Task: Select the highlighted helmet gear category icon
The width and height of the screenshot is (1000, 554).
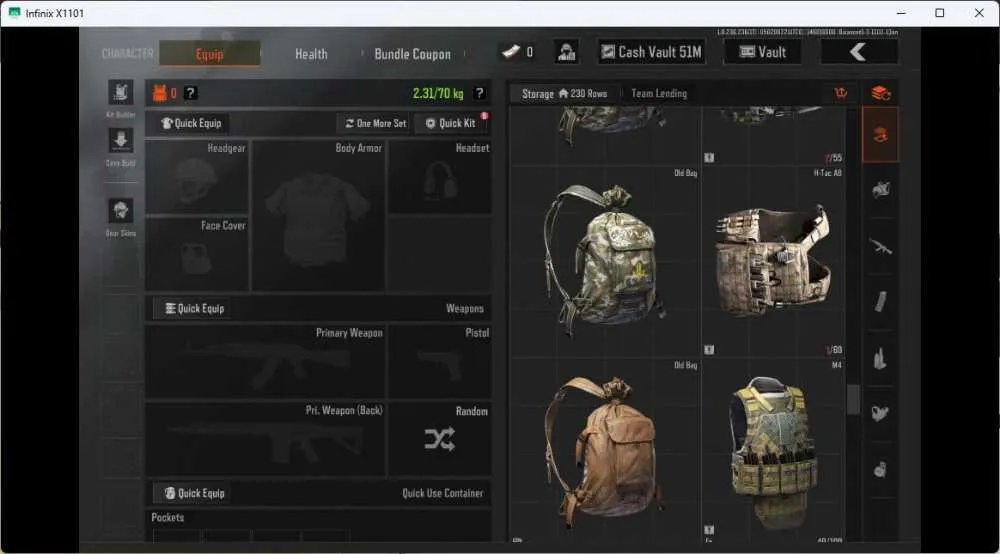Action: click(881, 135)
